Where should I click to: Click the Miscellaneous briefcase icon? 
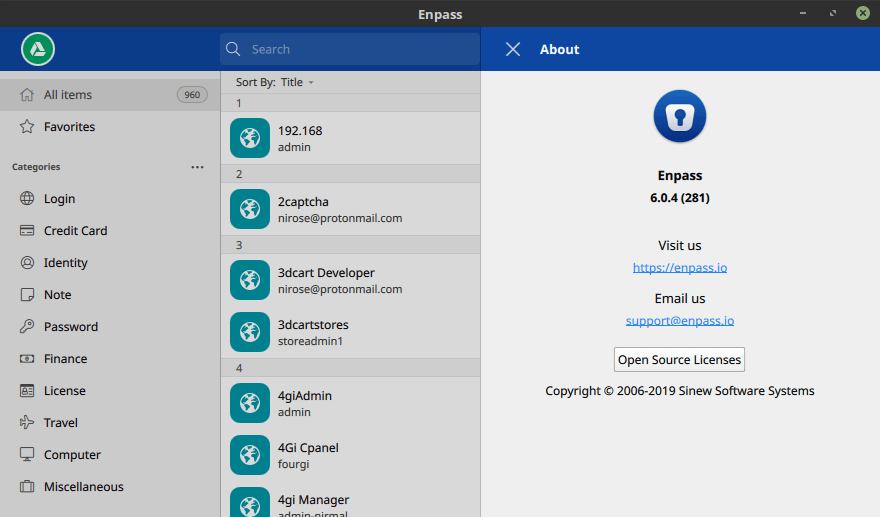tap(27, 486)
